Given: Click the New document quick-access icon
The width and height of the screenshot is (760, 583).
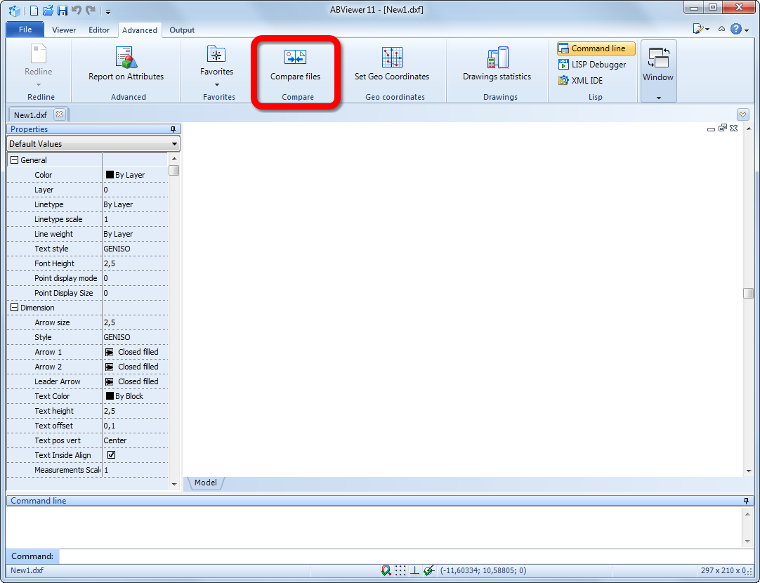Looking at the screenshot, I should [34, 10].
